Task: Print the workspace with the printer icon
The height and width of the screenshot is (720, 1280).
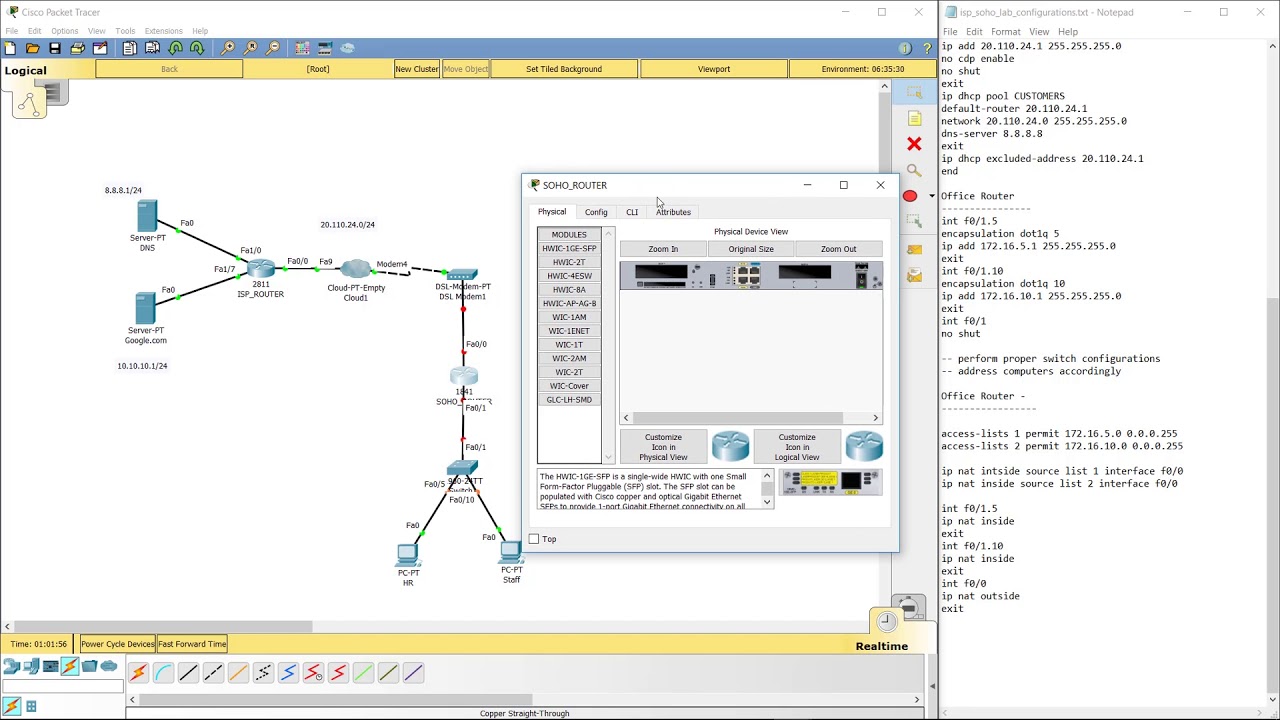Action: point(78,48)
